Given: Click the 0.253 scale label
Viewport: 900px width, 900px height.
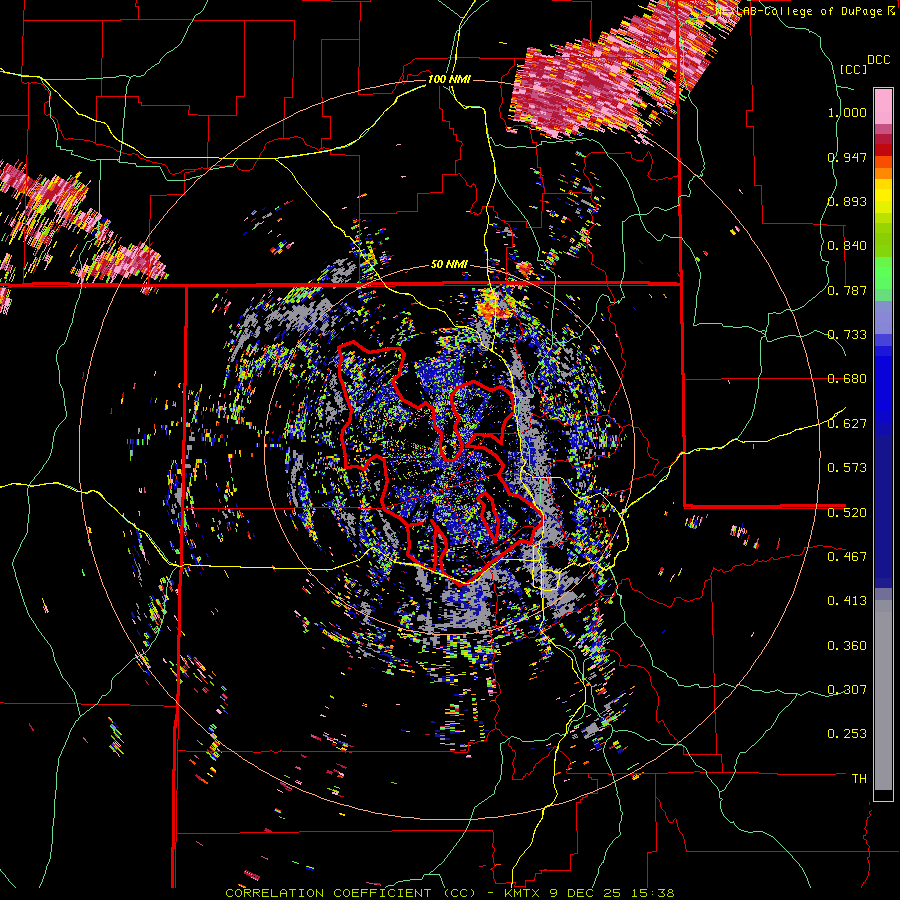Looking at the screenshot, I should pos(847,734).
